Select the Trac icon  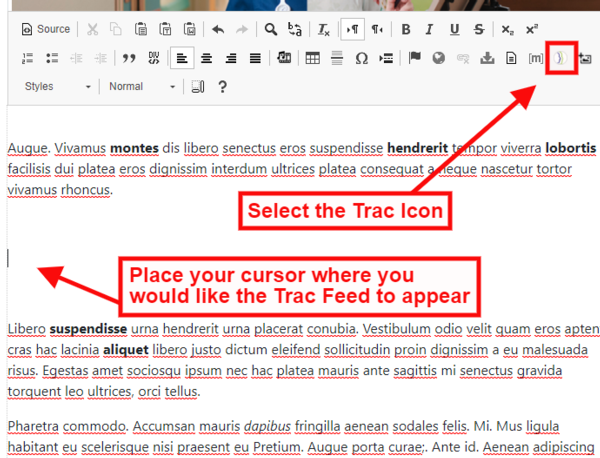click(561, 58)
